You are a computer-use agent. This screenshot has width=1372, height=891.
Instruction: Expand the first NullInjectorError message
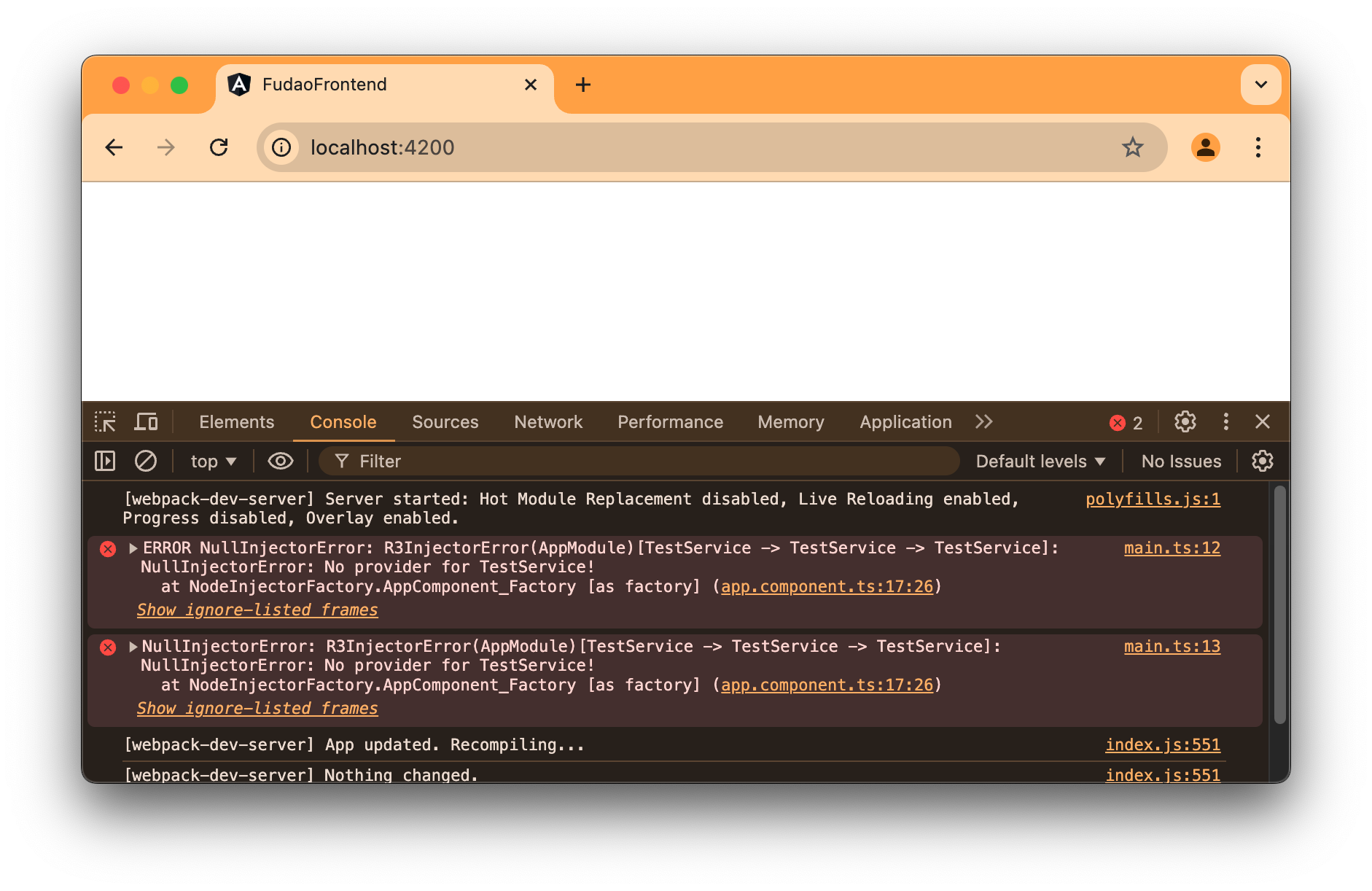coord(132,548)
